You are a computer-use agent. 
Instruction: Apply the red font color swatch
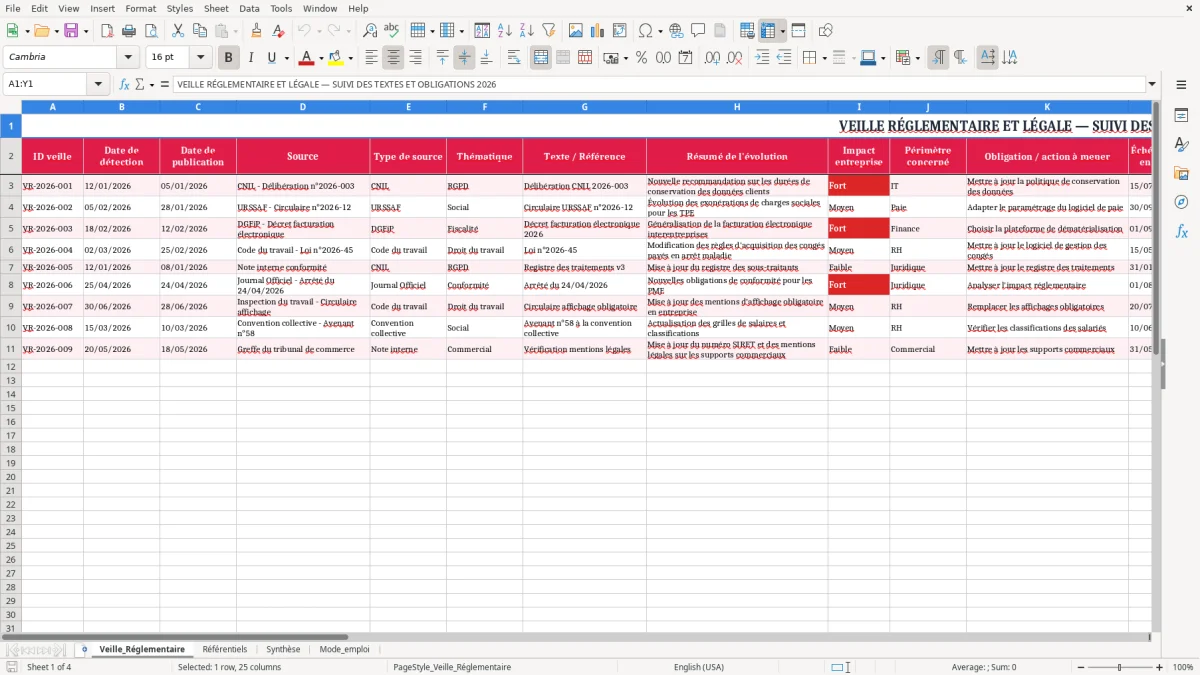[307, 58]
